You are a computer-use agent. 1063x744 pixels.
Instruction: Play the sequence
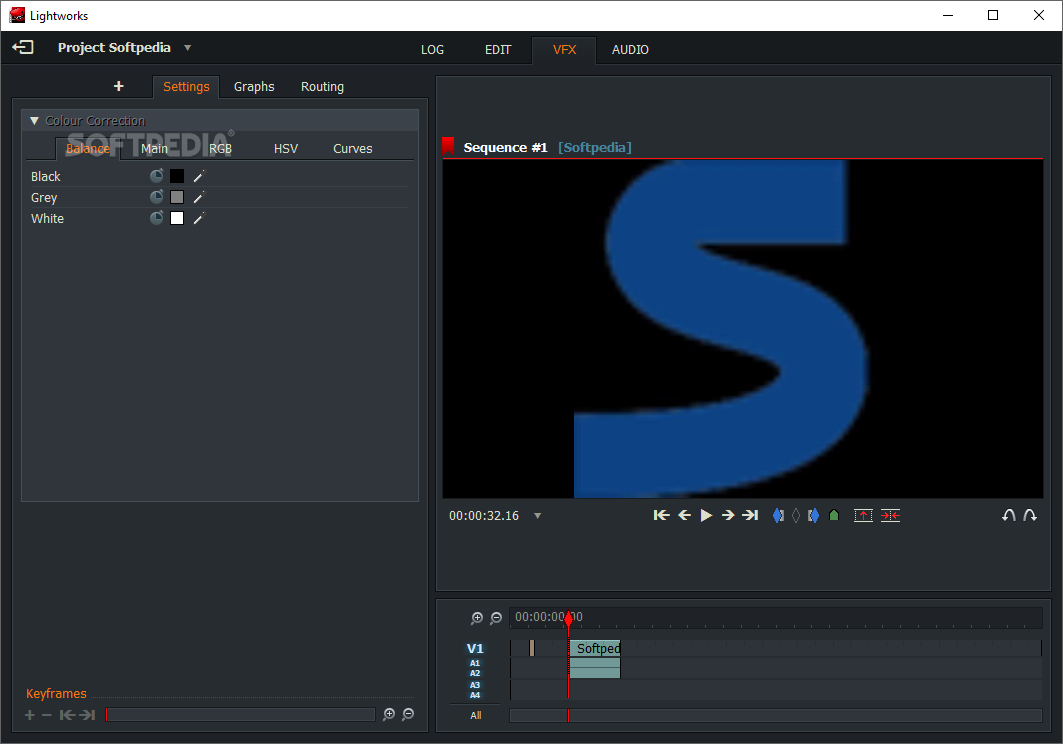(x=706, y=515)
